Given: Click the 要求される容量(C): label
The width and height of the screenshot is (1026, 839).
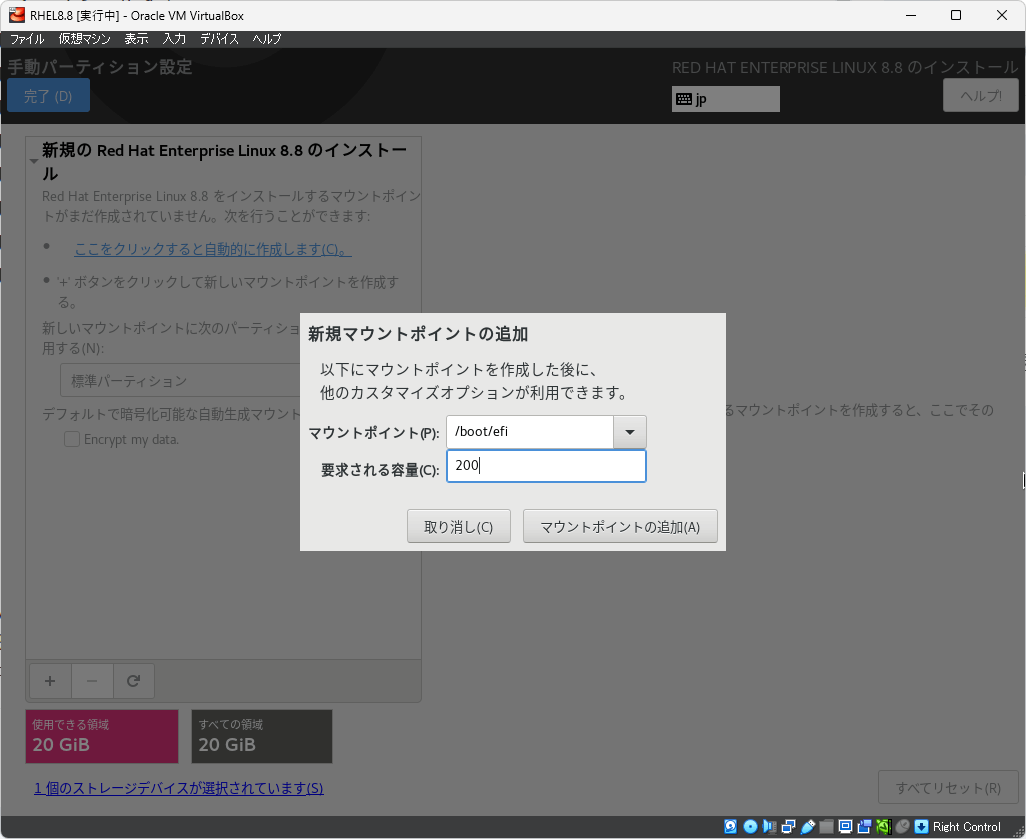Looking at the screenshot, I should 380,470.
